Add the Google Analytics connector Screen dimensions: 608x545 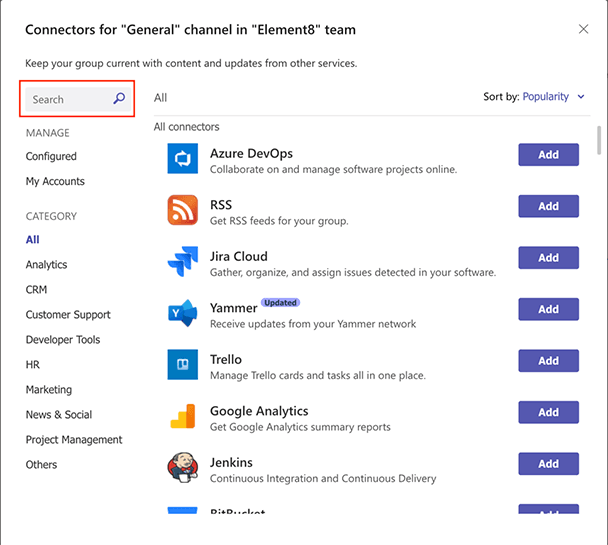coord(548,412)
